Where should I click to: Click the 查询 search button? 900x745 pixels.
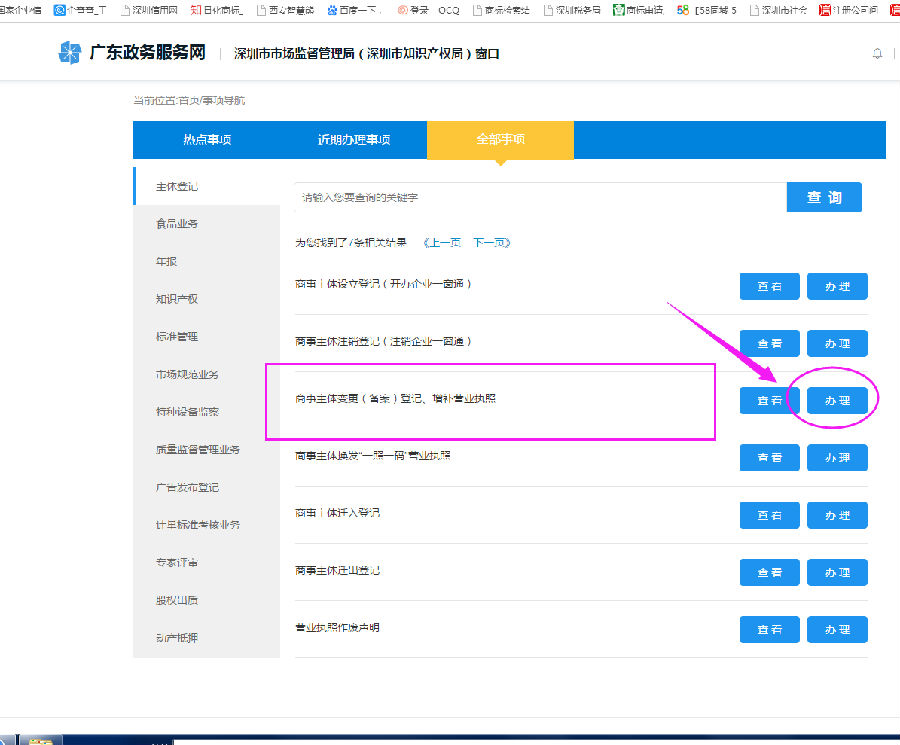(x=823, y=197)
